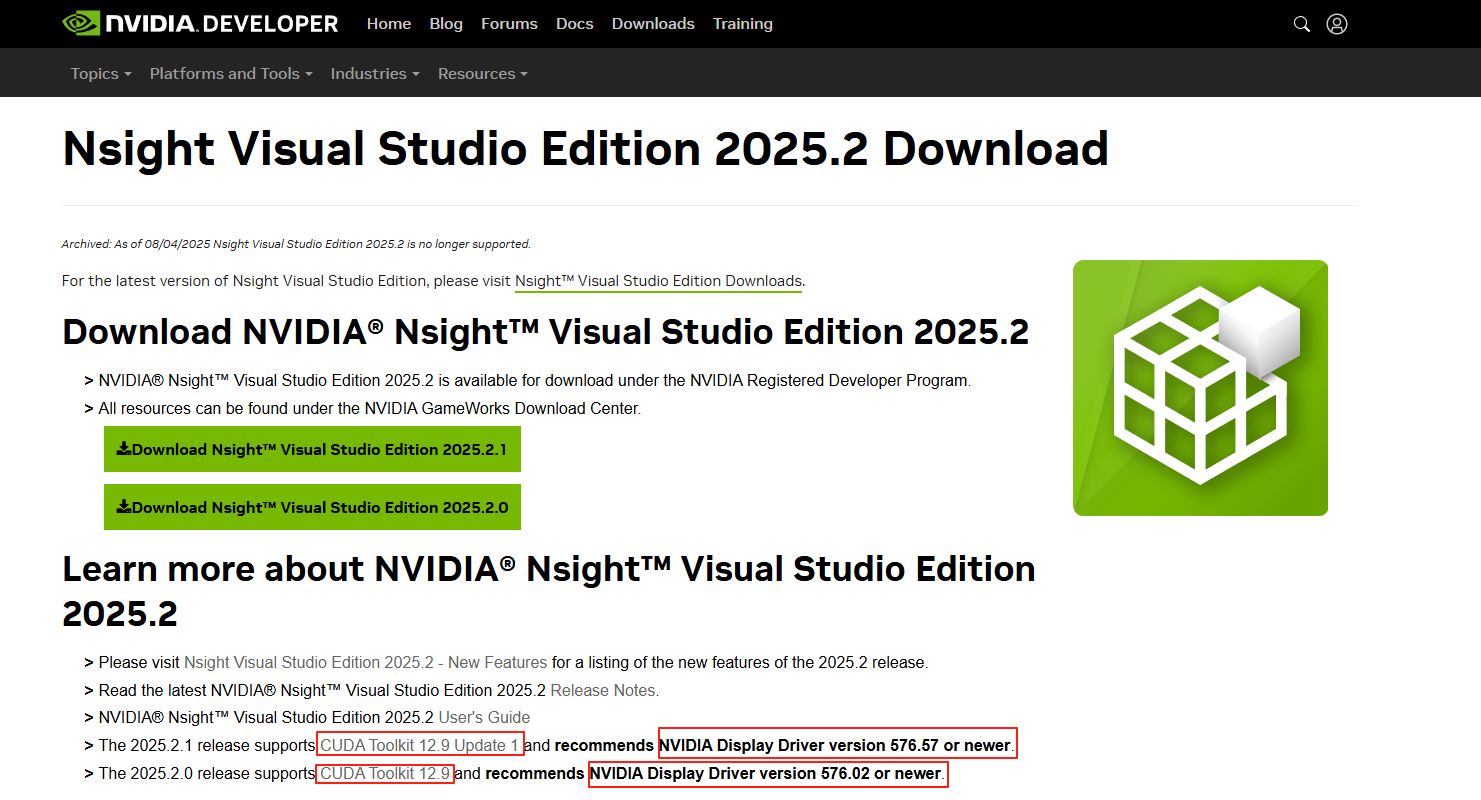
Task: Open the search magnifier icon
Action: [1301, 24]
